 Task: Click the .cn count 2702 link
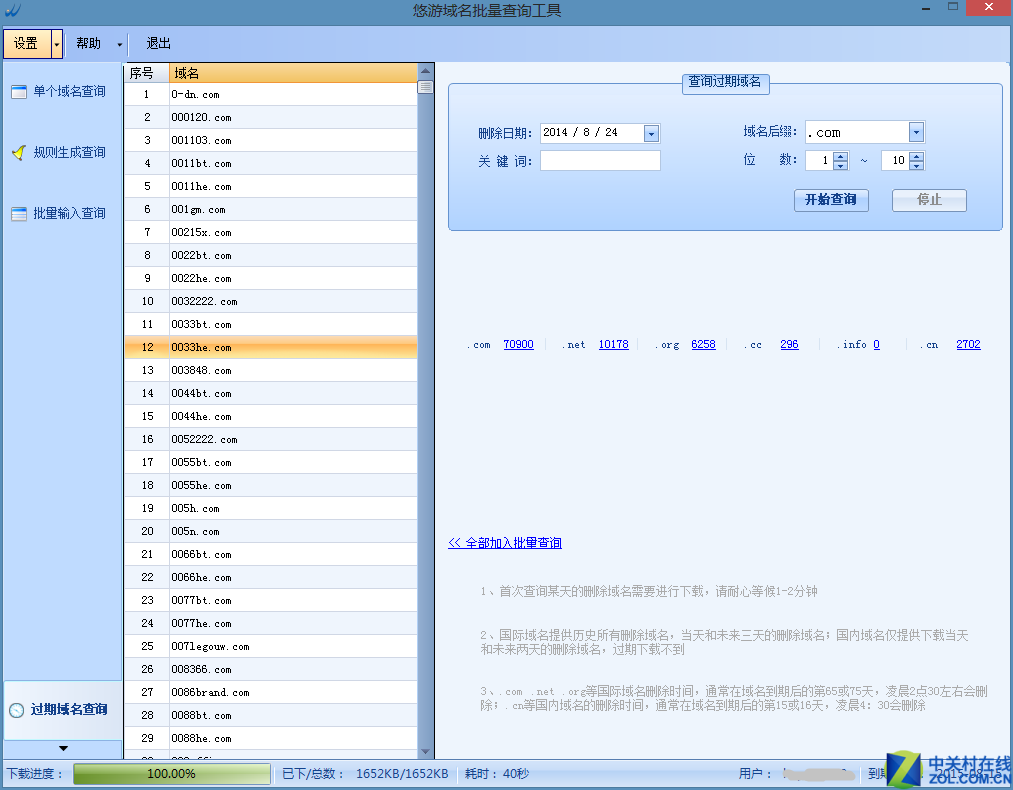click(968, 344)
